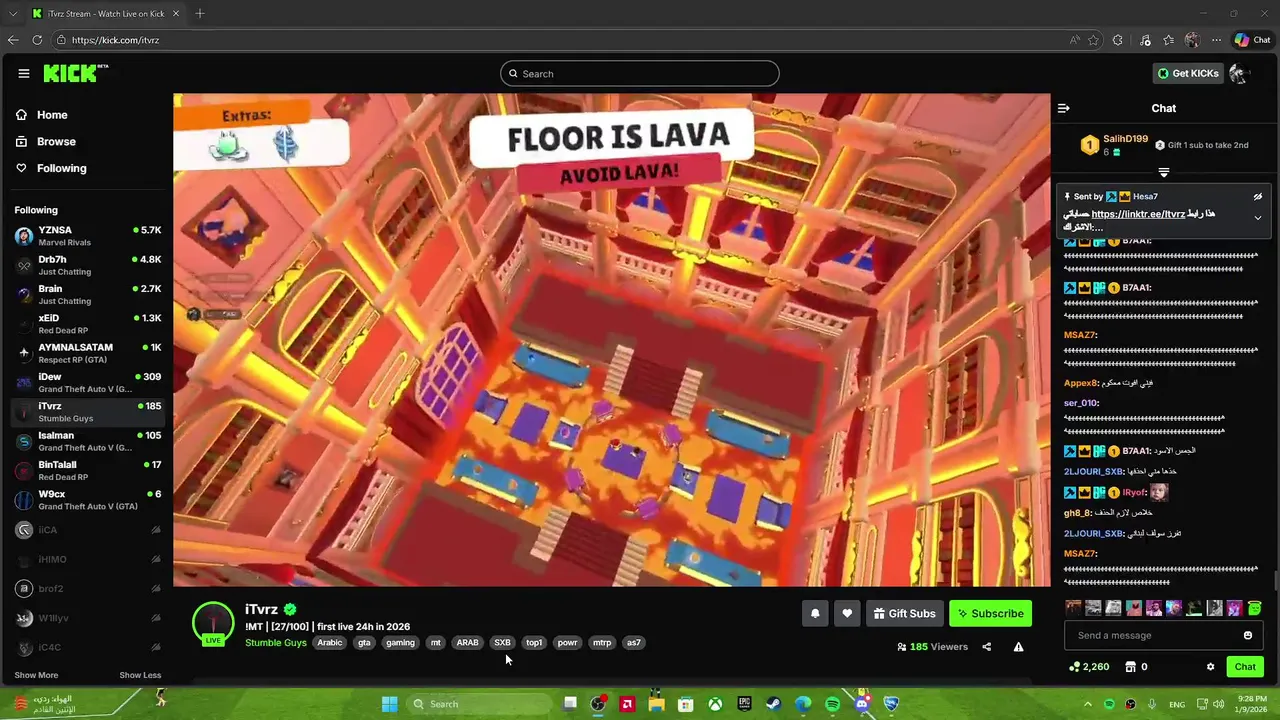This screenshot has width=1280, height=720.
Task: Expand the pinned message chevron
Action: pos(1258,218)
